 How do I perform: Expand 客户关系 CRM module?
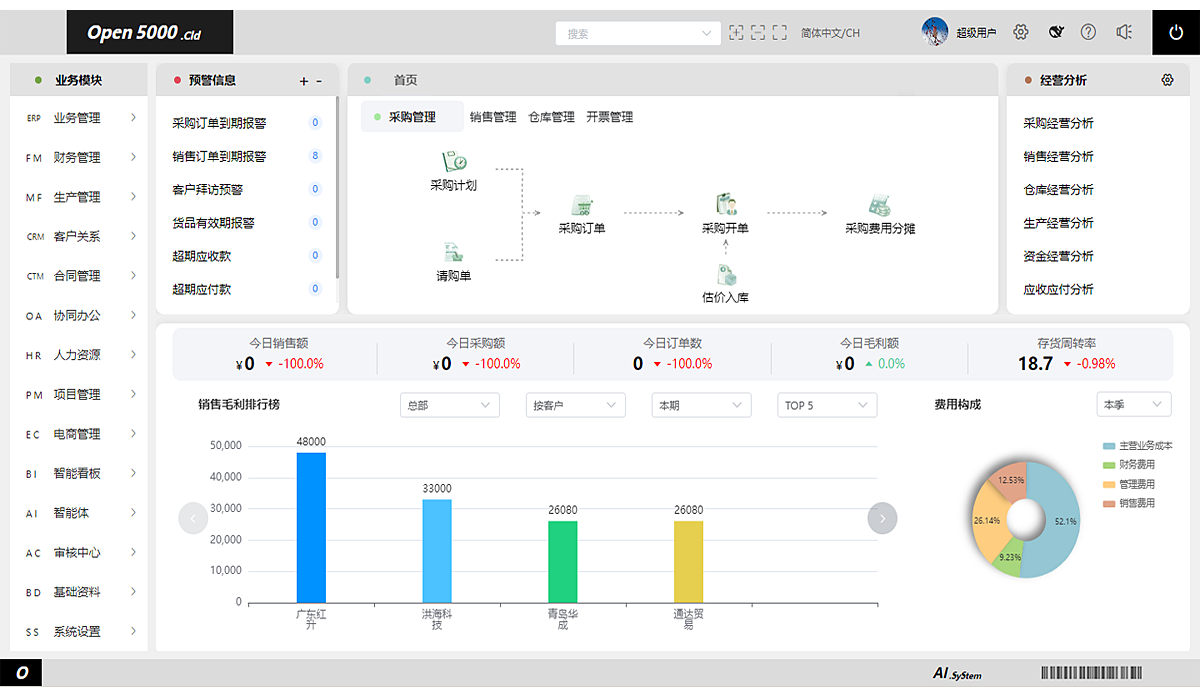79,236
